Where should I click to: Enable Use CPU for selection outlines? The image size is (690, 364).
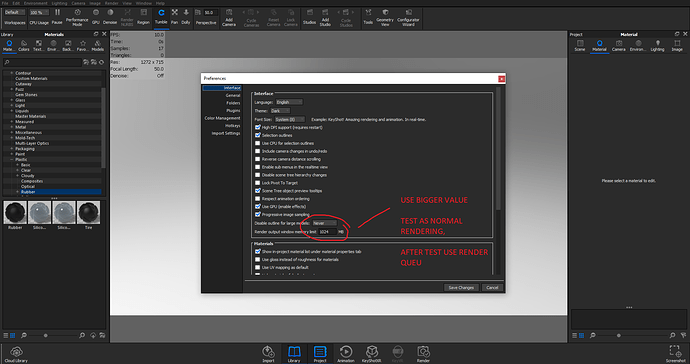coord(258,143)
